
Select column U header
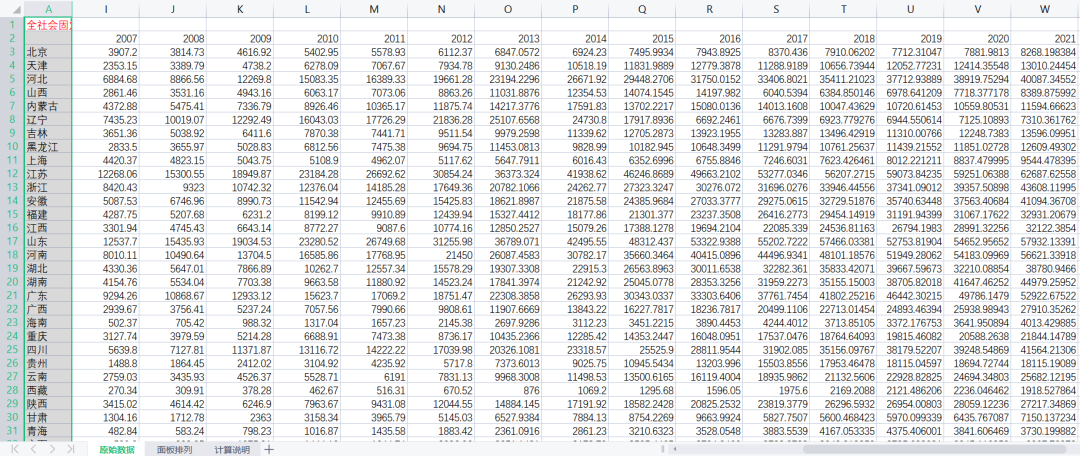pyautogui.click(x=911, y=8)
